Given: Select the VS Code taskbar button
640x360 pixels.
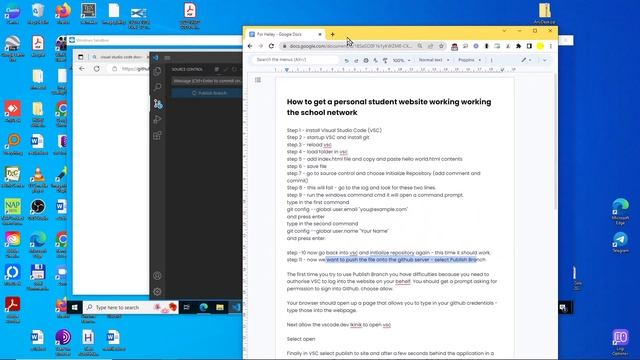Looking at the screenshot, I should click(x=236, y=307).
